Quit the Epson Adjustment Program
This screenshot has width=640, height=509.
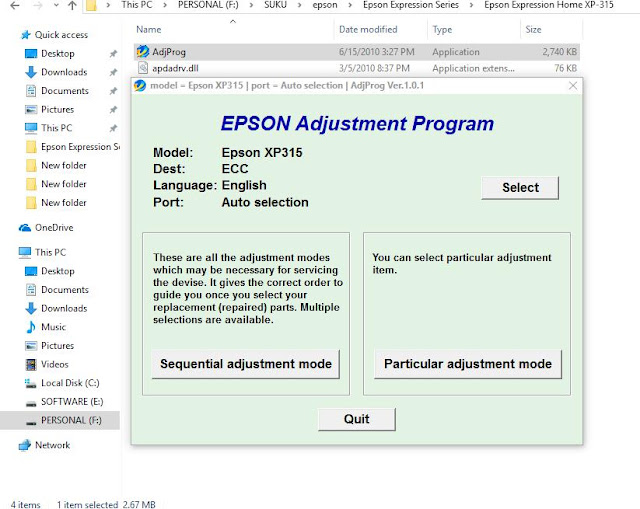(x=357, y=419)
